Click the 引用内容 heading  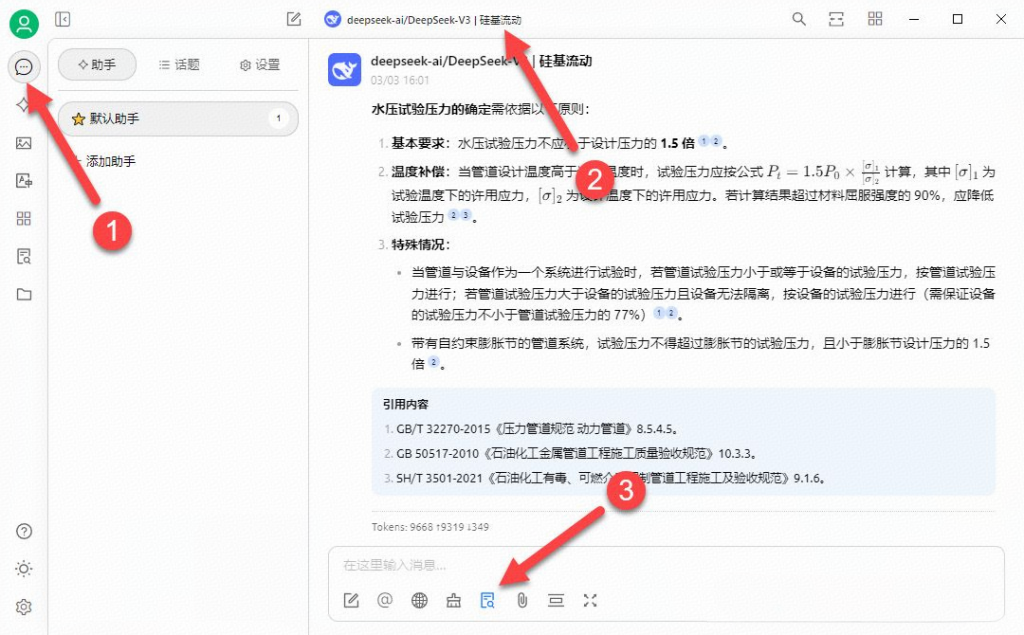(x=406, y=404)
